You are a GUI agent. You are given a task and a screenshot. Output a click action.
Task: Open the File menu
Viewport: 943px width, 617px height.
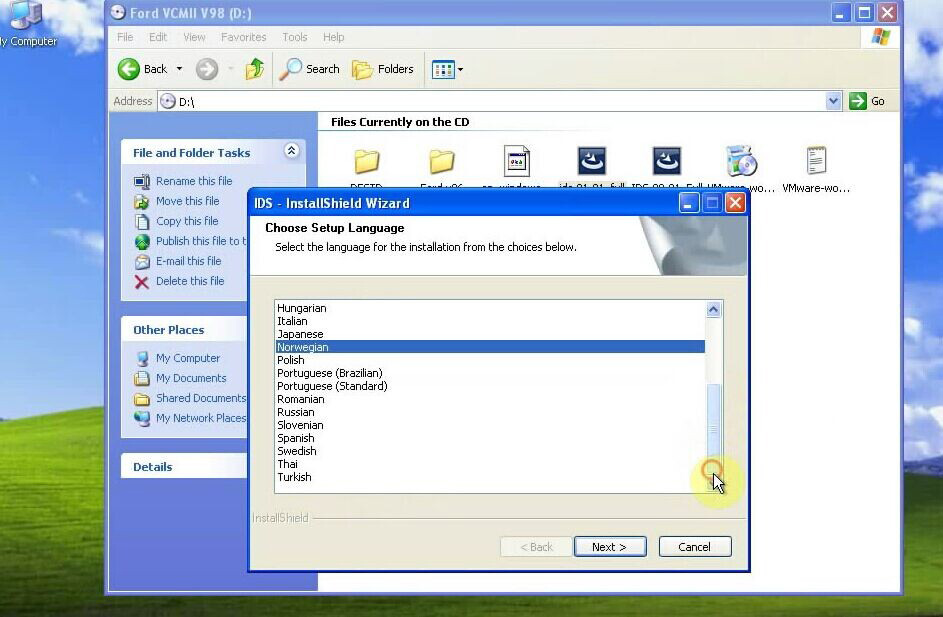pos(125,37)
